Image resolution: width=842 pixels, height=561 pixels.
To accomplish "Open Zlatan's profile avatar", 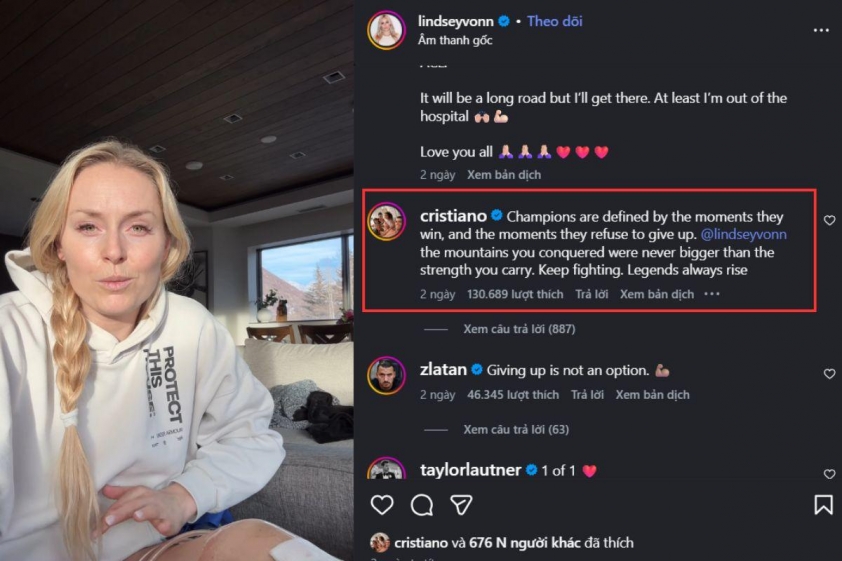I will (x=386, y=375).
